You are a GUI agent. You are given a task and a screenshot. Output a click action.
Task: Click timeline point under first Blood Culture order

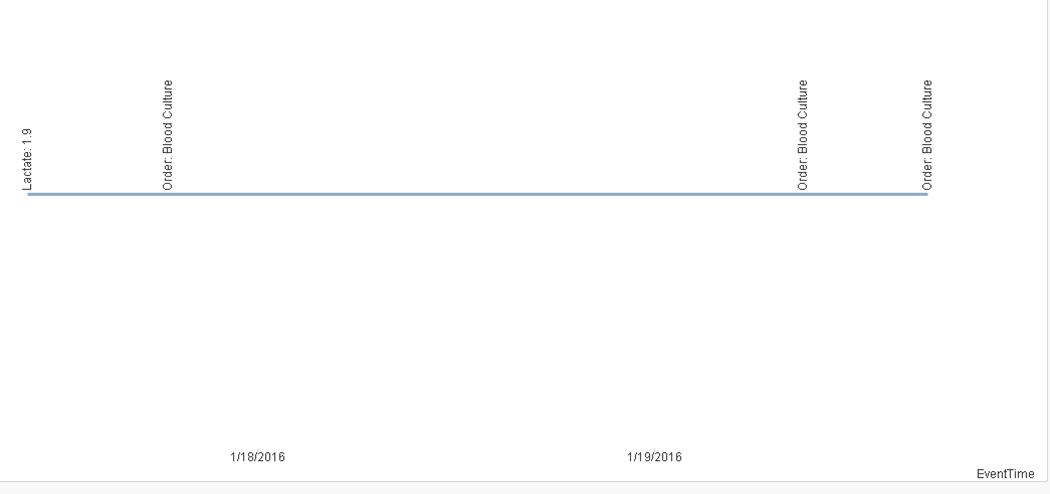pyautogui.click(x=168, y=194)
